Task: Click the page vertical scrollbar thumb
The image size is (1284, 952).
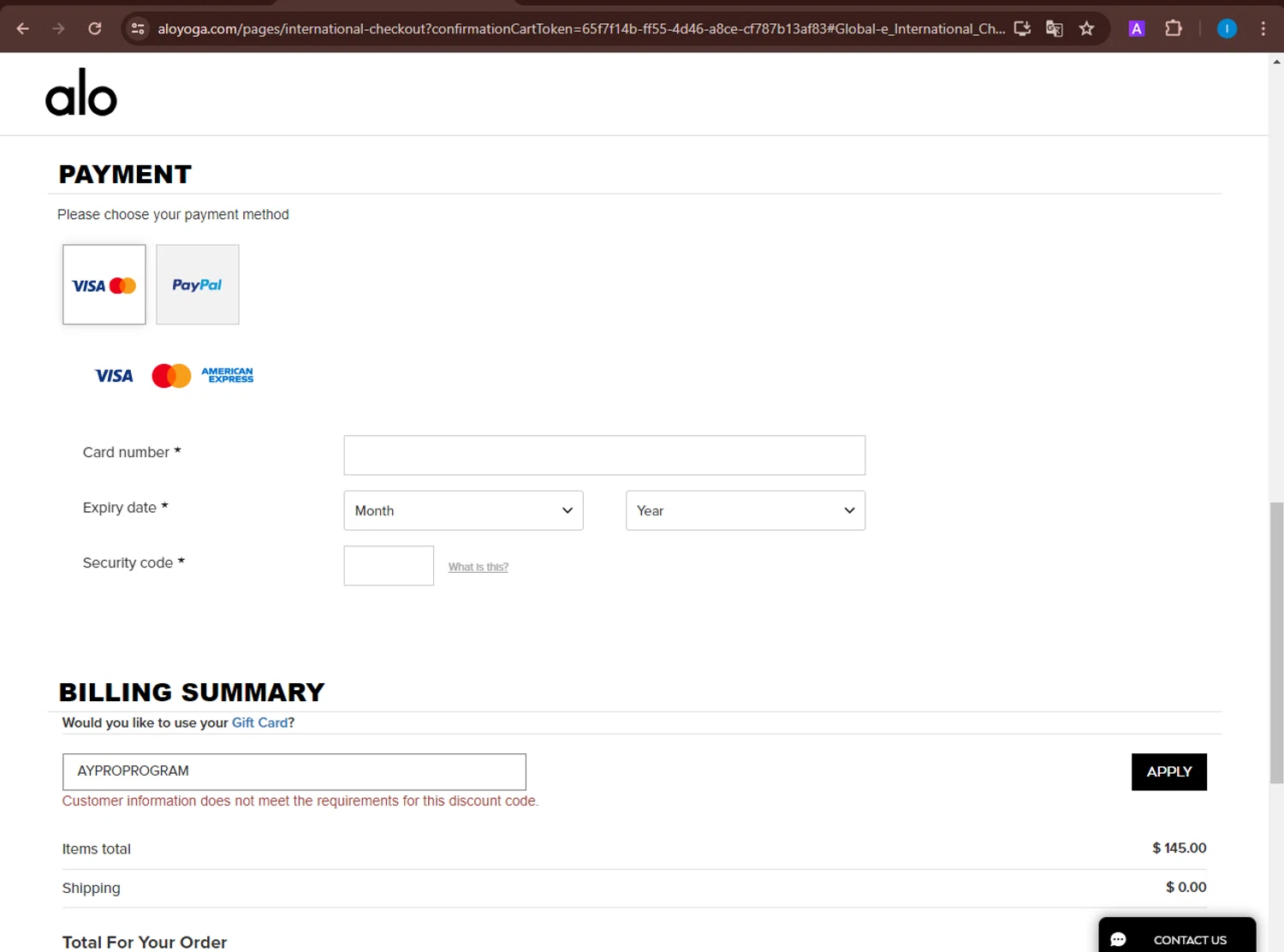Action: pyautogui.click(x=1276, y=642)
